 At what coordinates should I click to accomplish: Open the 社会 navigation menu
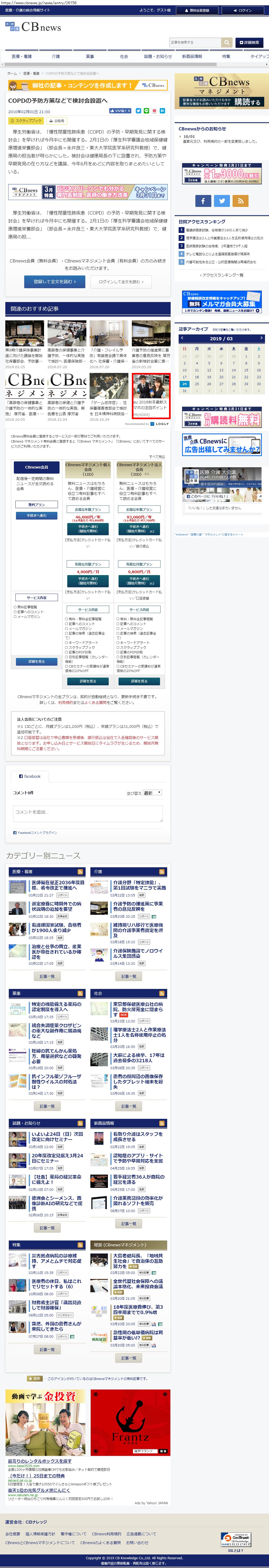(124, 57)
